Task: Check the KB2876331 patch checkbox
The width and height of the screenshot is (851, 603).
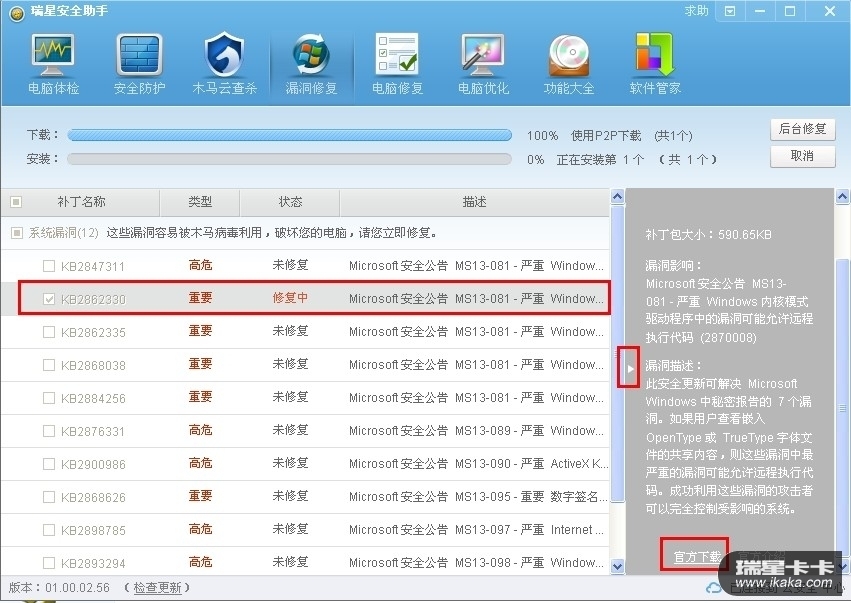Action: [x=49, y=431]
